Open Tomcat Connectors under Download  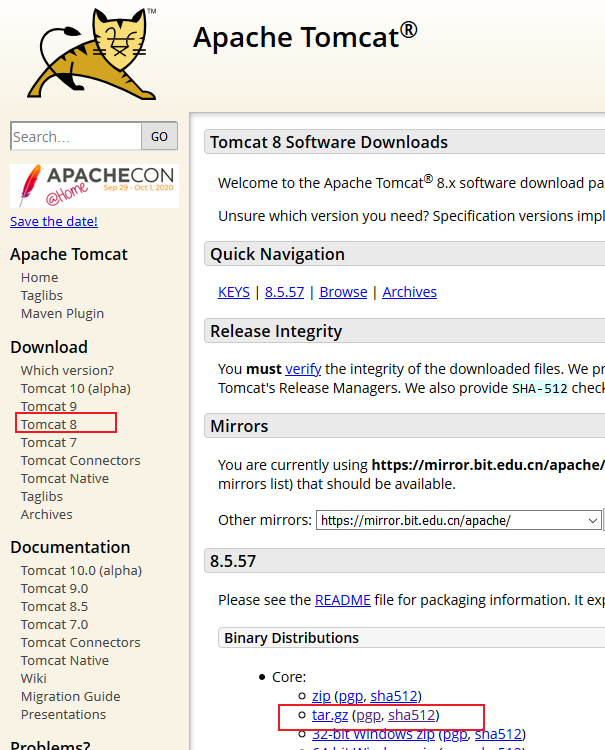80,461
